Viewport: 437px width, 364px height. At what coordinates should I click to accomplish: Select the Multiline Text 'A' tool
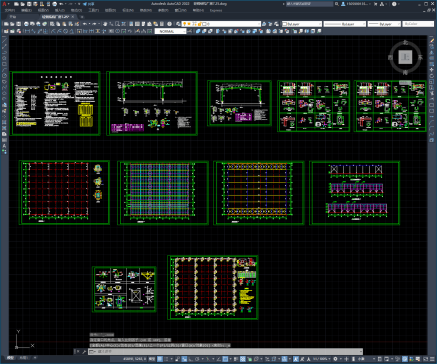tap(4, 146)
